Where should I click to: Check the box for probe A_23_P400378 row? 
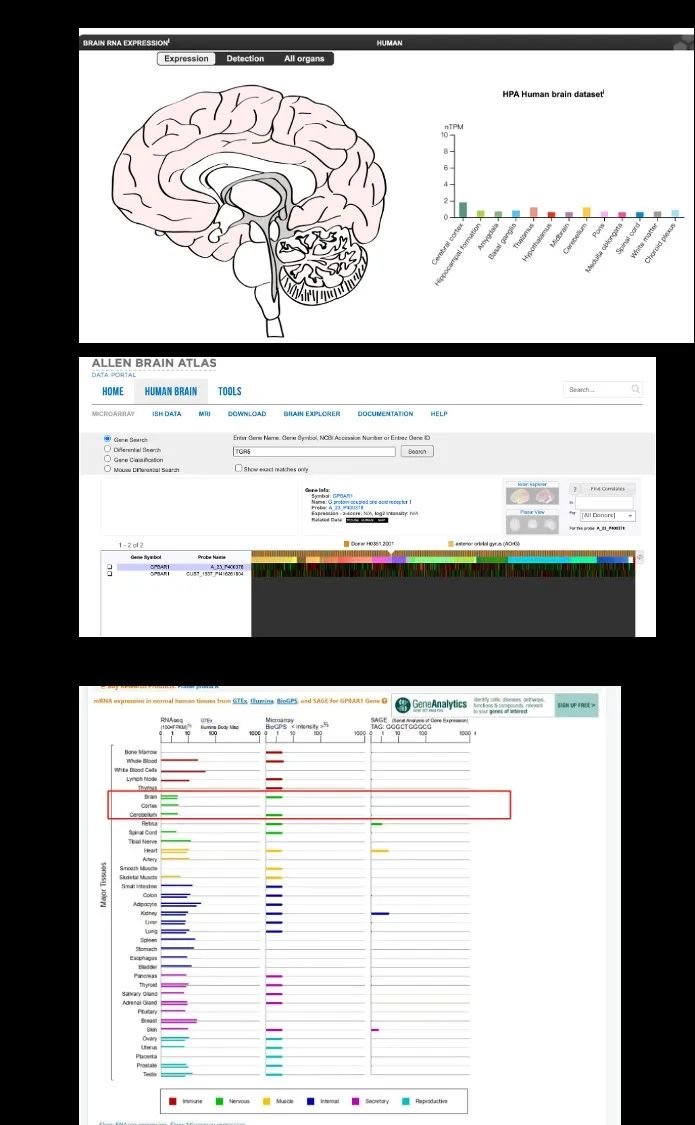tap(110, 567)
